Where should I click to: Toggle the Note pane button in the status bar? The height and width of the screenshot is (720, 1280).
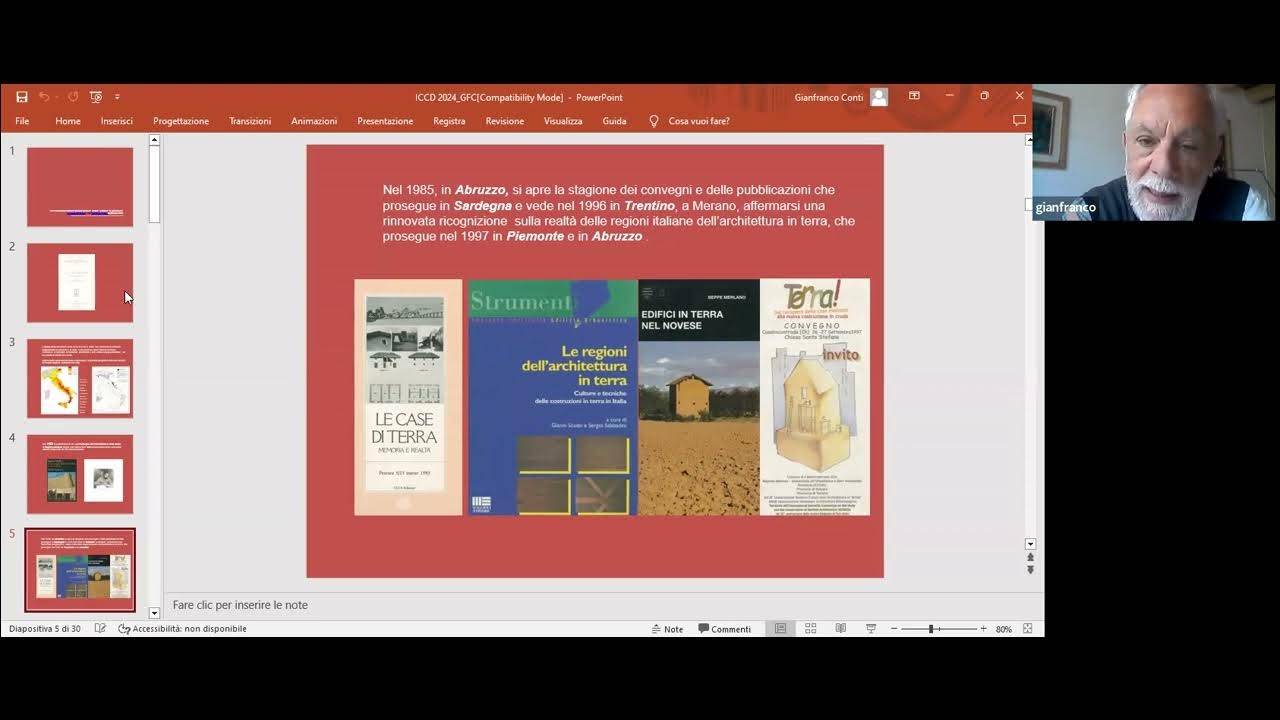tap(668, 629)
